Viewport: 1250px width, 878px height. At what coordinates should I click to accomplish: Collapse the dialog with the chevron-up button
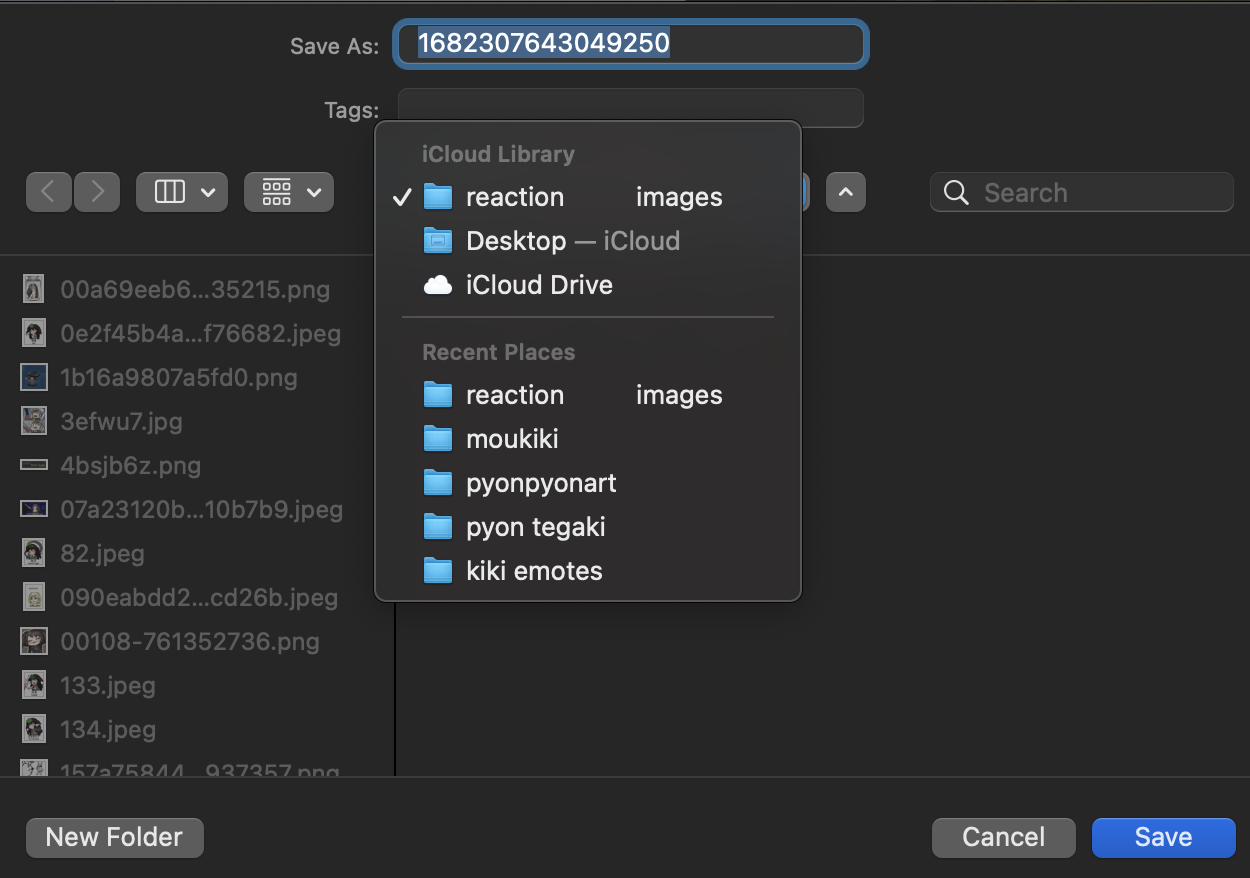point(845,192)
